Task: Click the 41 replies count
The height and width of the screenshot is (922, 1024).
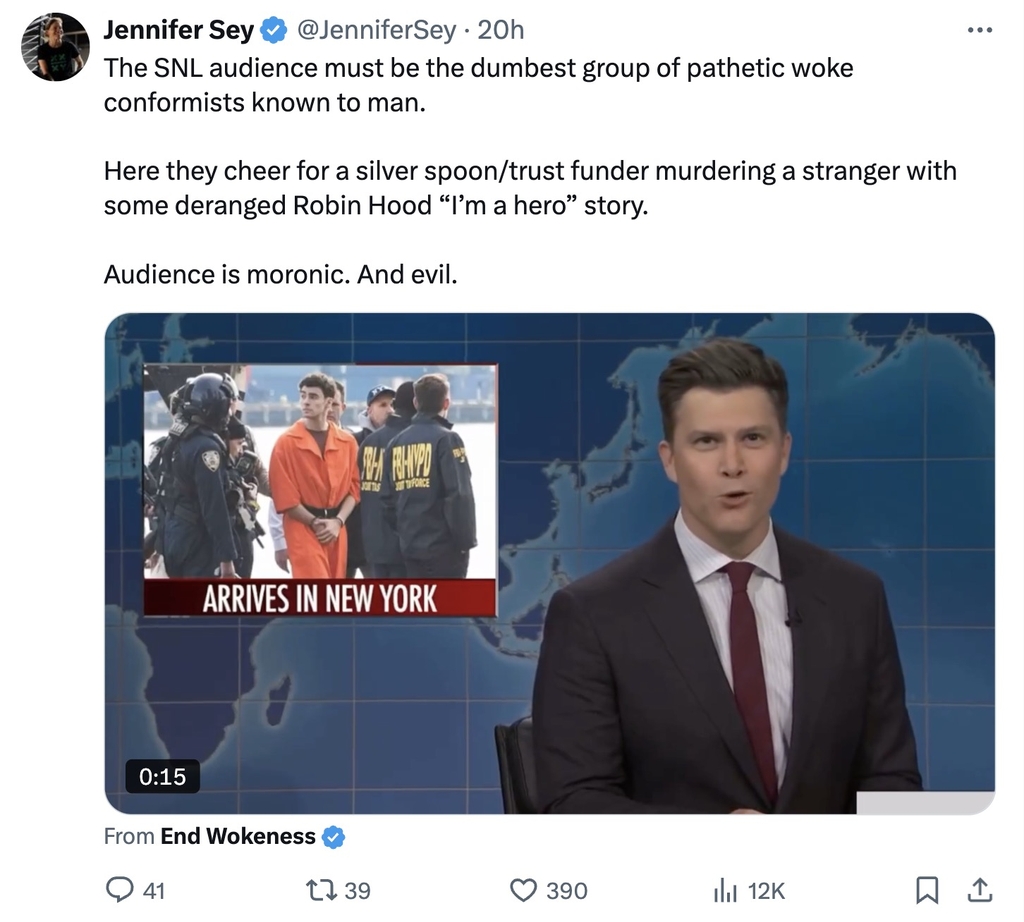Action: pos(153,891)
